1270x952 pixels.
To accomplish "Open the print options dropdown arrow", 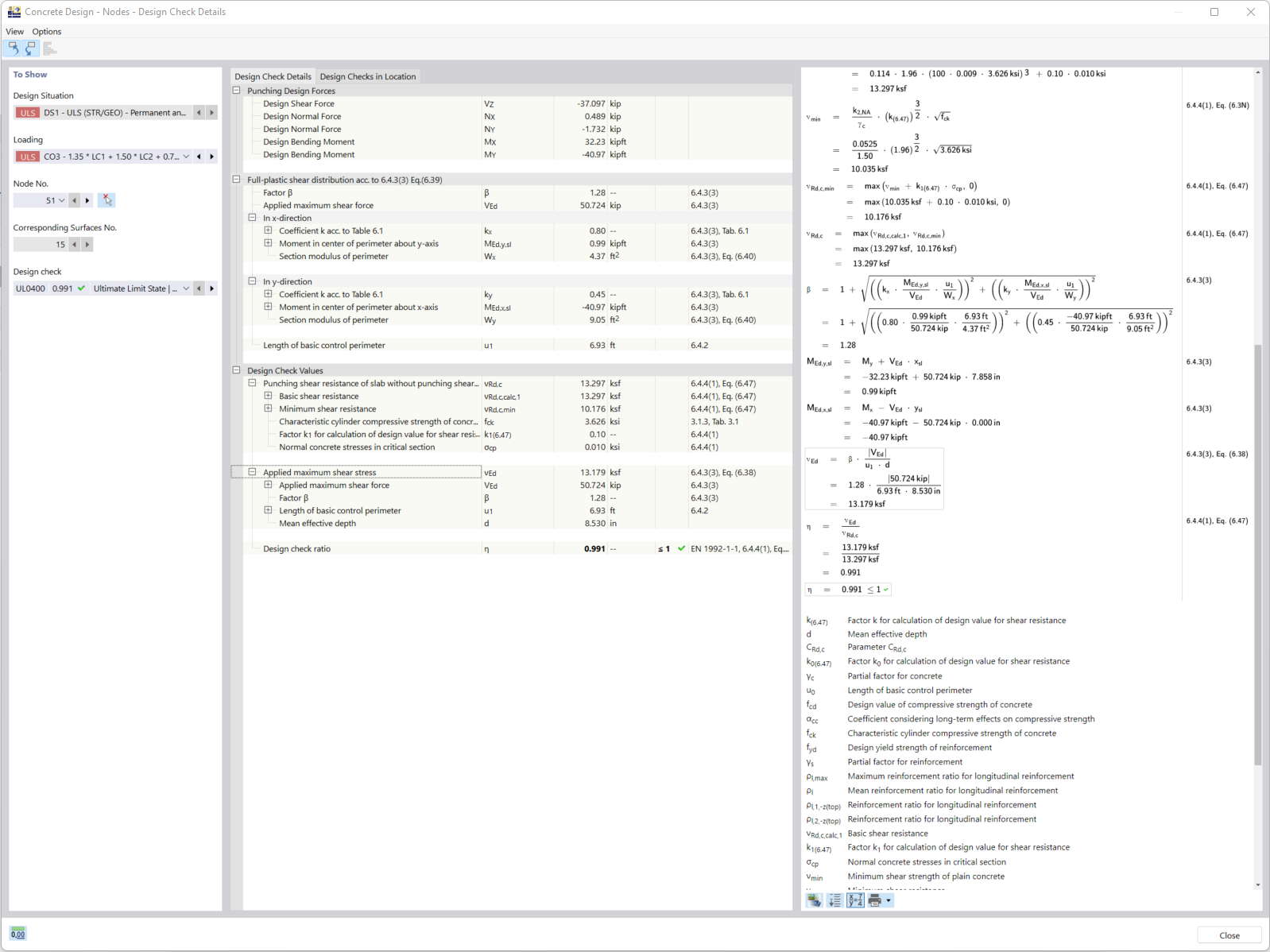I will click(889, 900).
